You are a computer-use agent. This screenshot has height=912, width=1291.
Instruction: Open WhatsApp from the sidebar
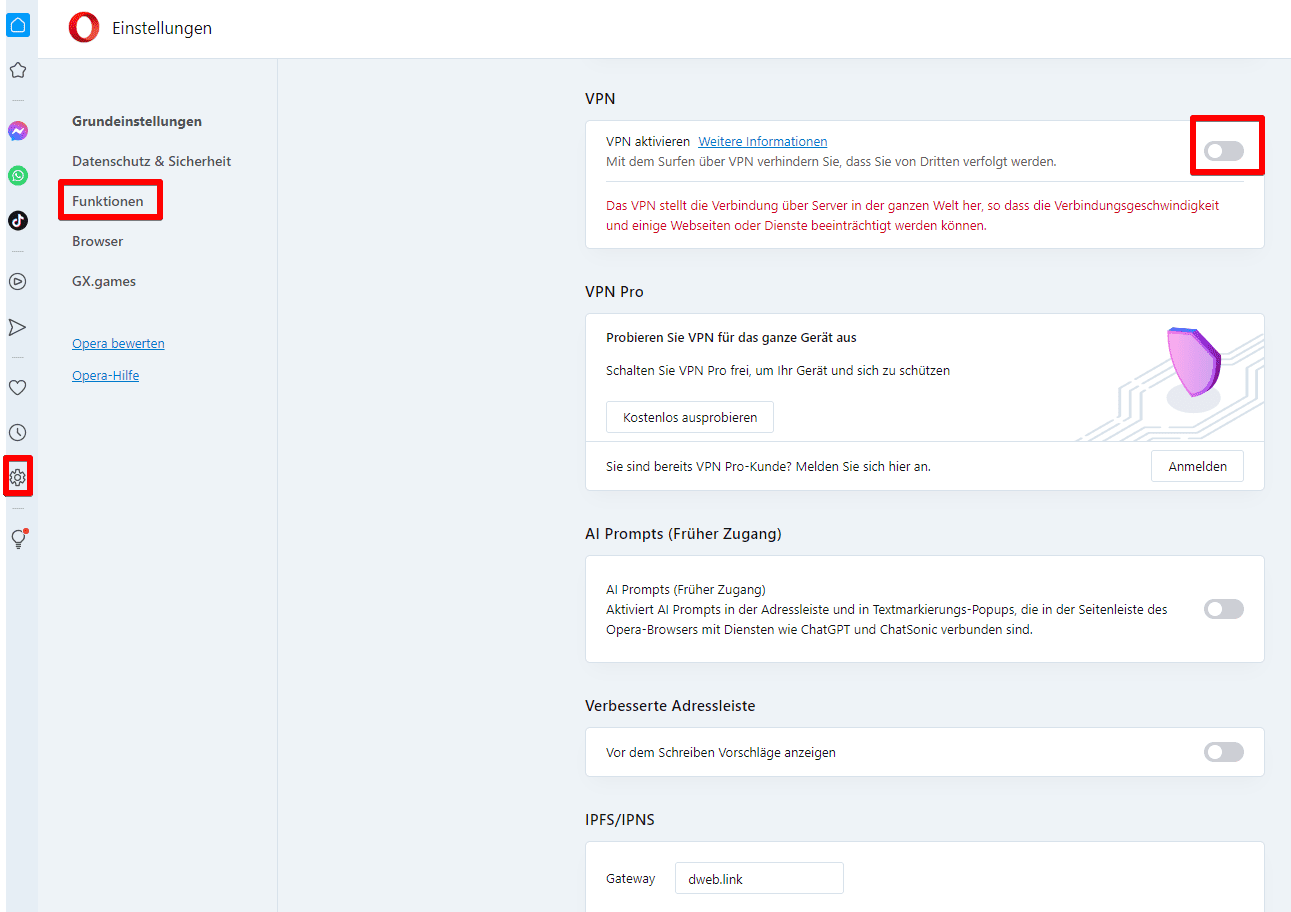[18, 176]
